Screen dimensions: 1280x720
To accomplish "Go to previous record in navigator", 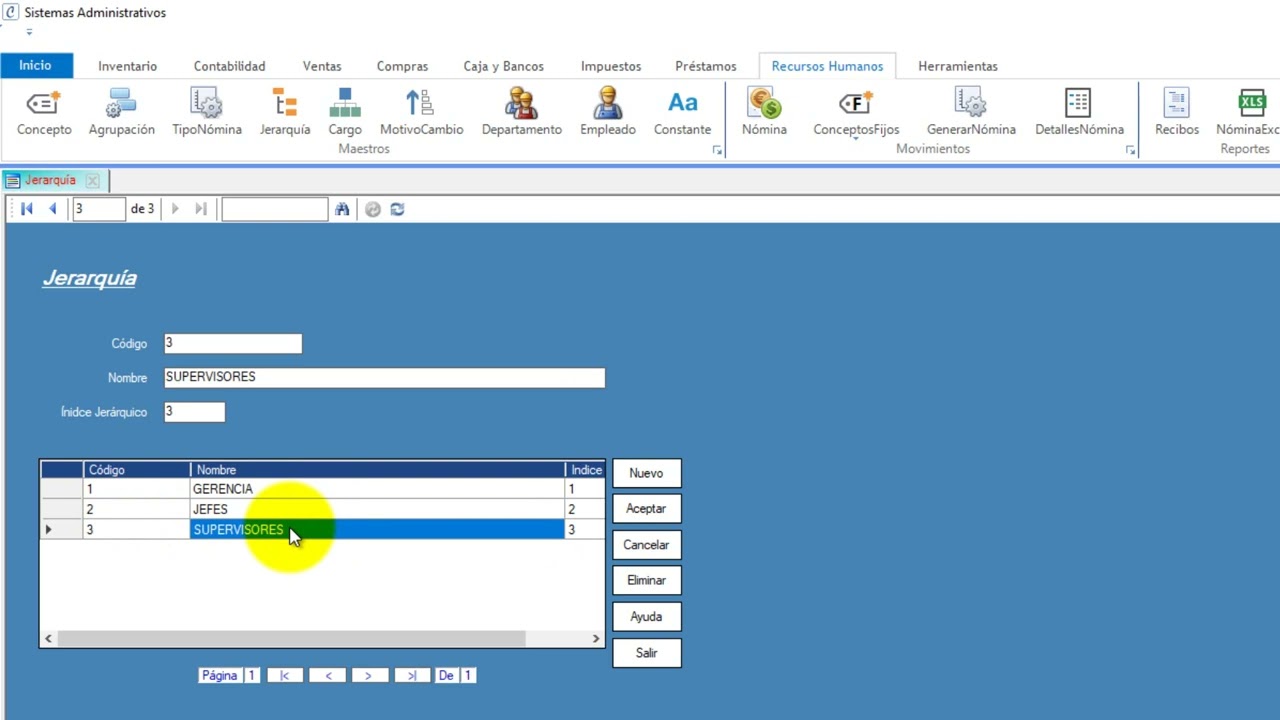I will [52, 209].
